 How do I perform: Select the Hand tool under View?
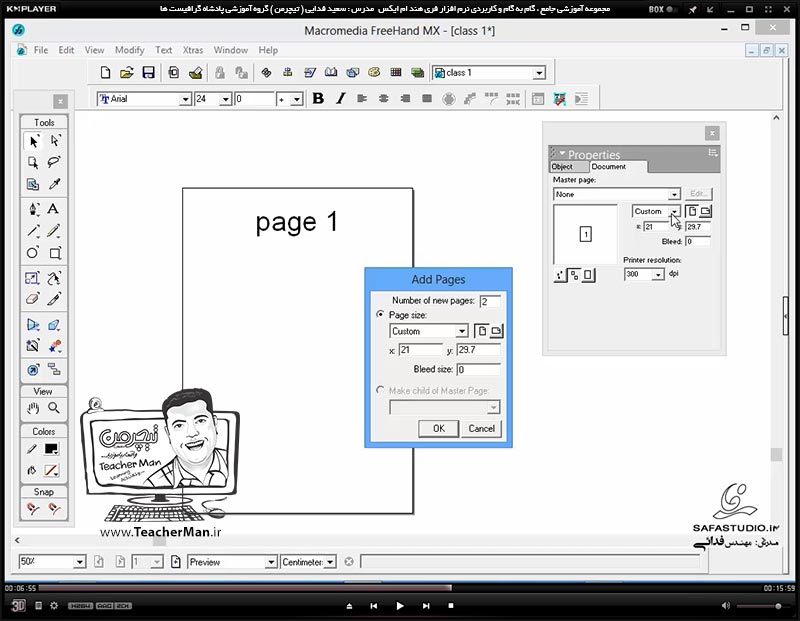33,408
